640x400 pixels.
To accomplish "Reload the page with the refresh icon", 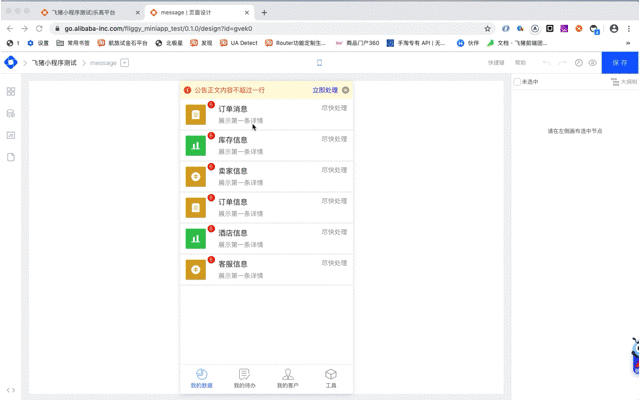I will click(39, 29).
